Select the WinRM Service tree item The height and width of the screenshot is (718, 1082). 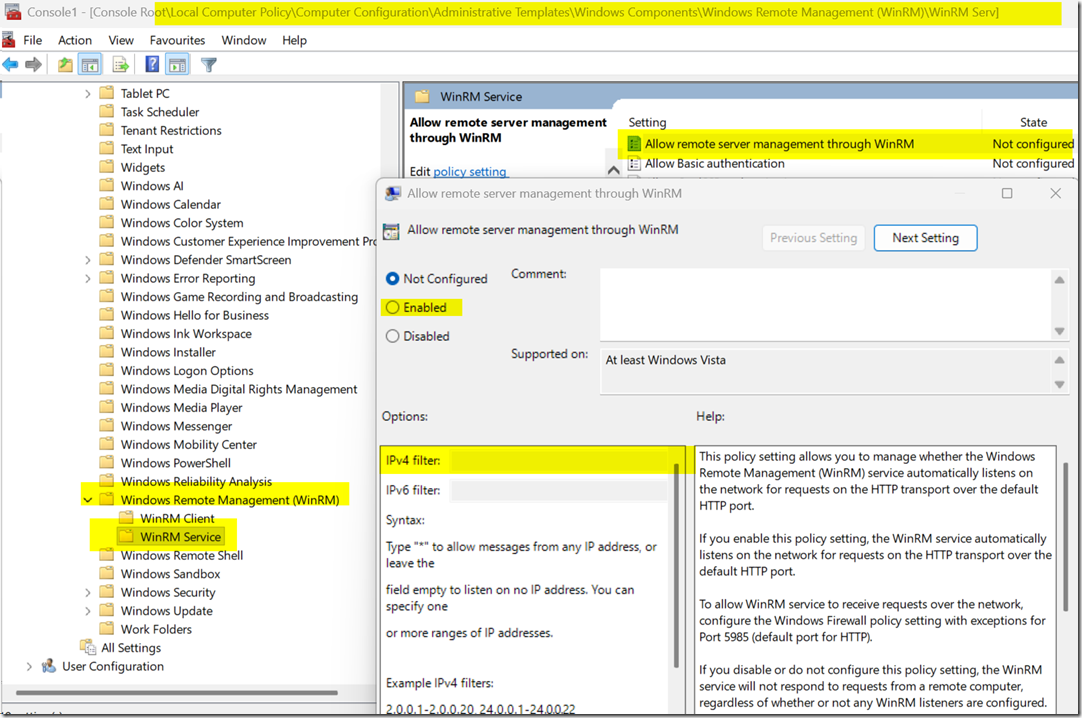click(181, 537)
